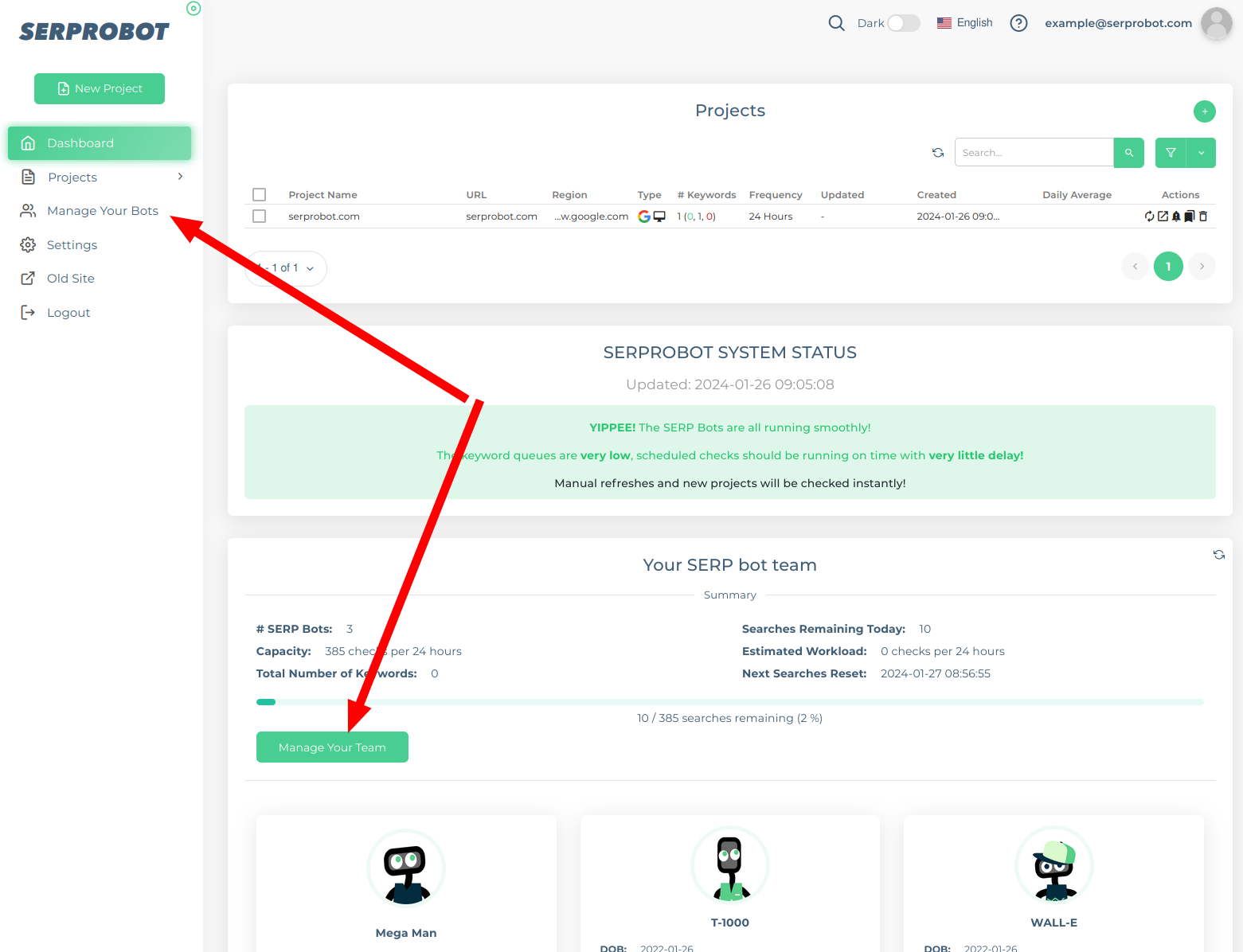
Task: Click the edit icon for serprobot.com project
Action: 1163,217
